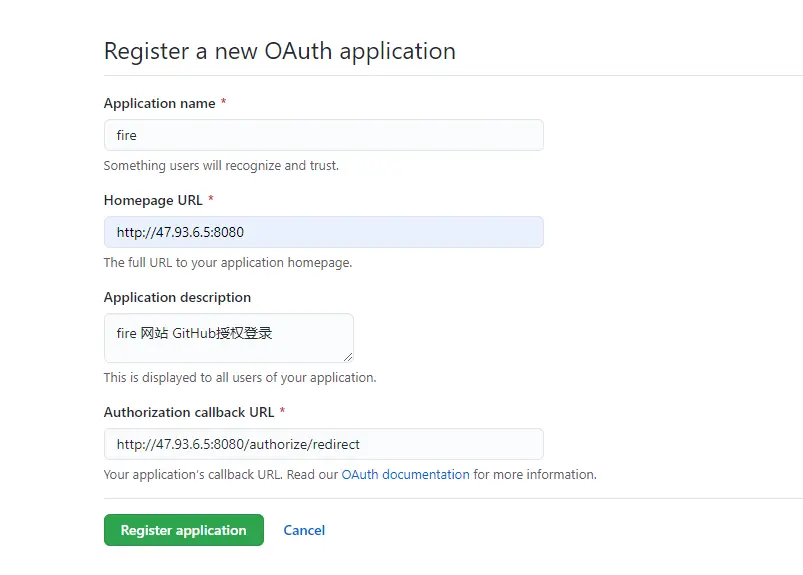
Task: Click the required asterisk beside Homepage URL
Action: click(211, 201)
